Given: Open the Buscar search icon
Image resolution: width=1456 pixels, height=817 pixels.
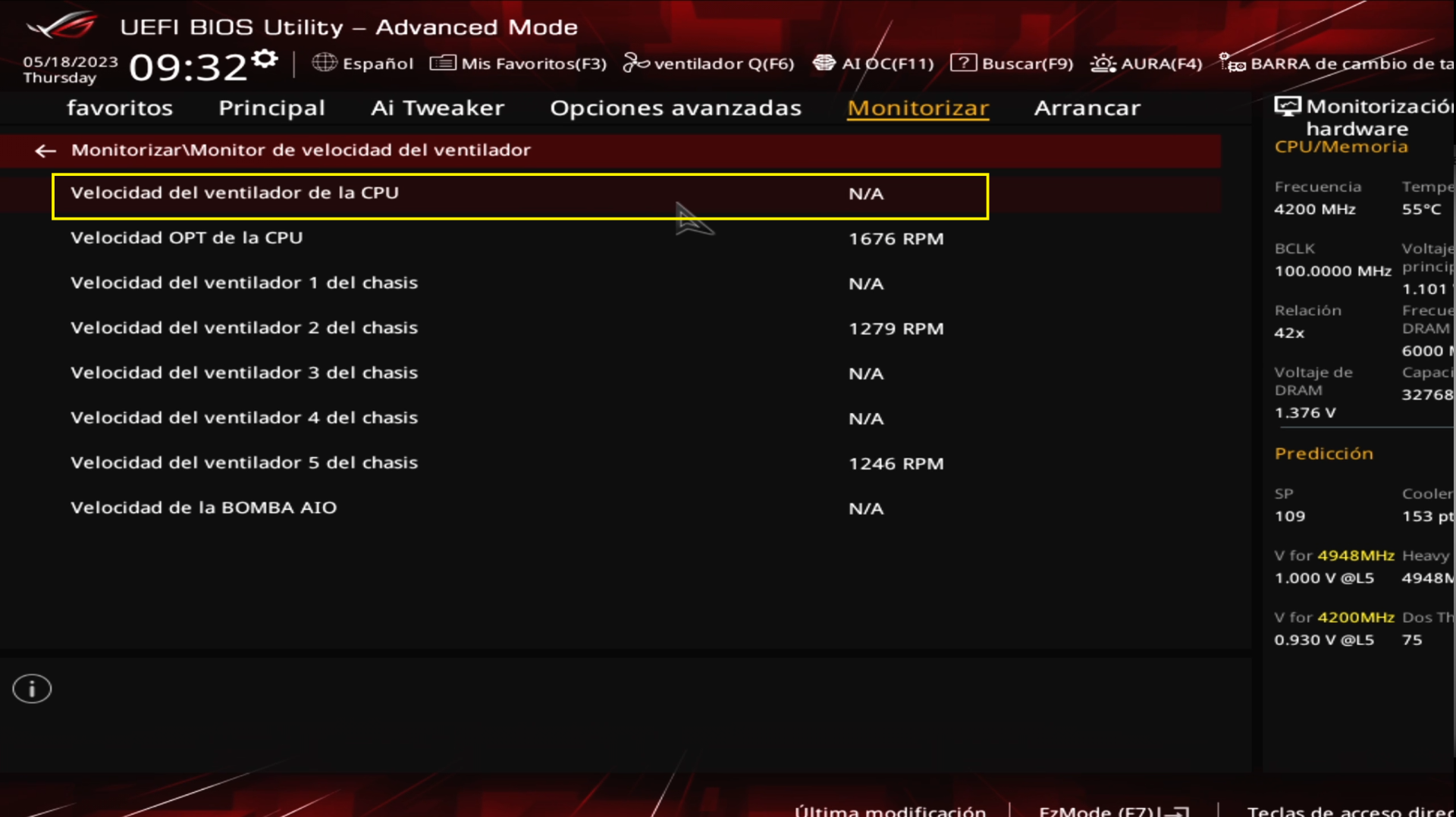Looking at the screenshot, I should pos(965,64).
